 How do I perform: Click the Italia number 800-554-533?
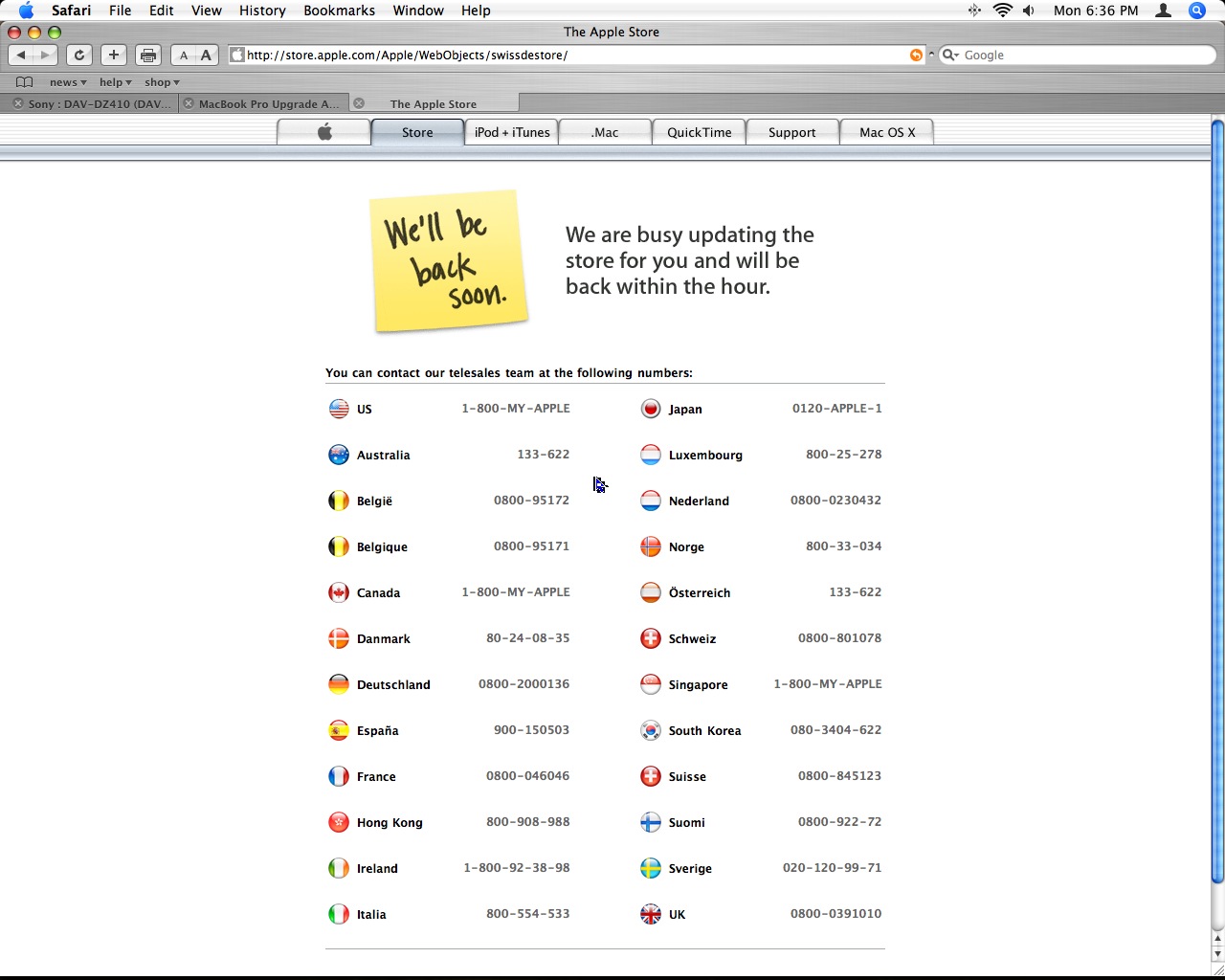527,914
